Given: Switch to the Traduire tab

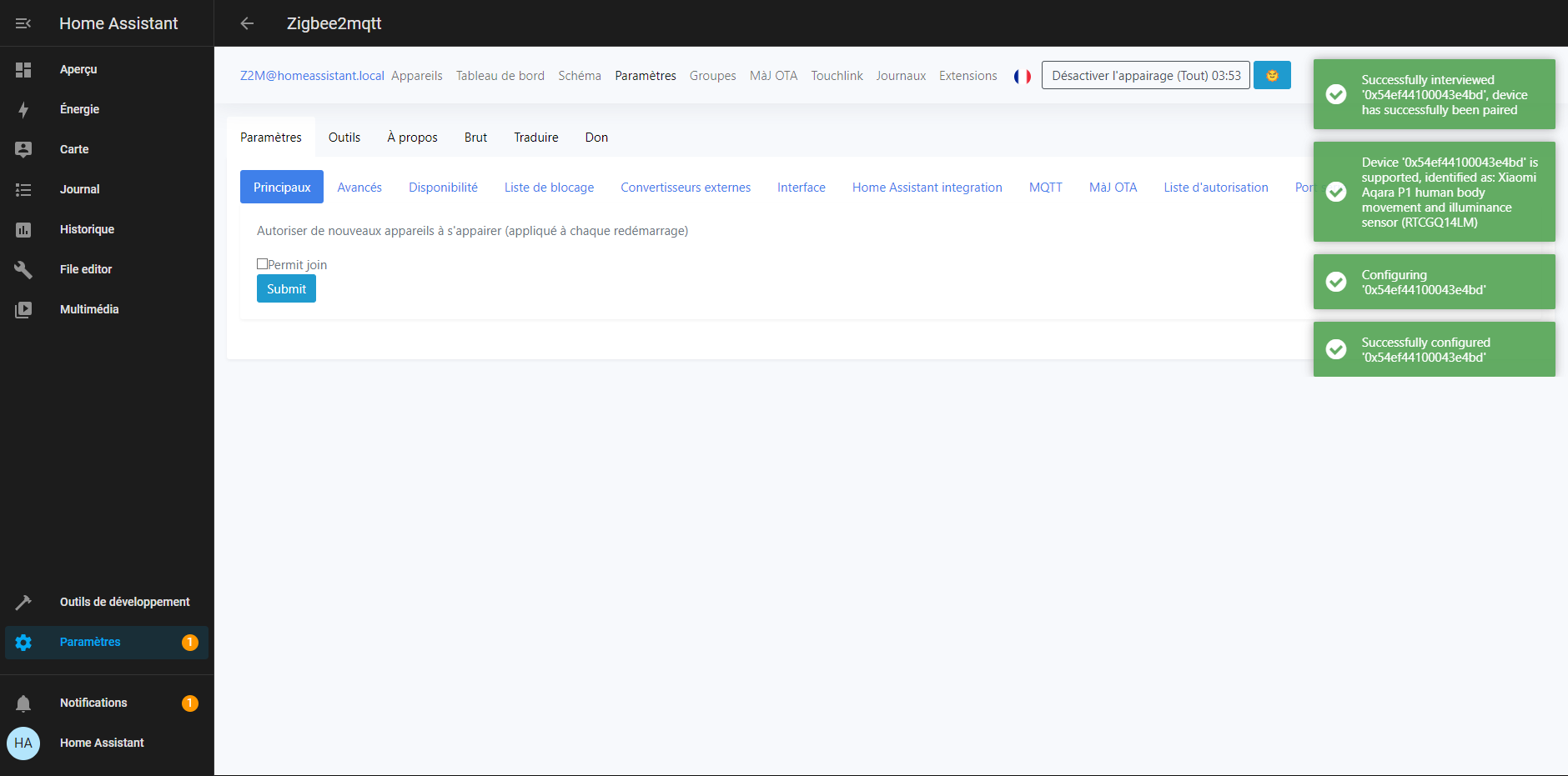Looking at the screenshot, I should [x=536, y=138].
